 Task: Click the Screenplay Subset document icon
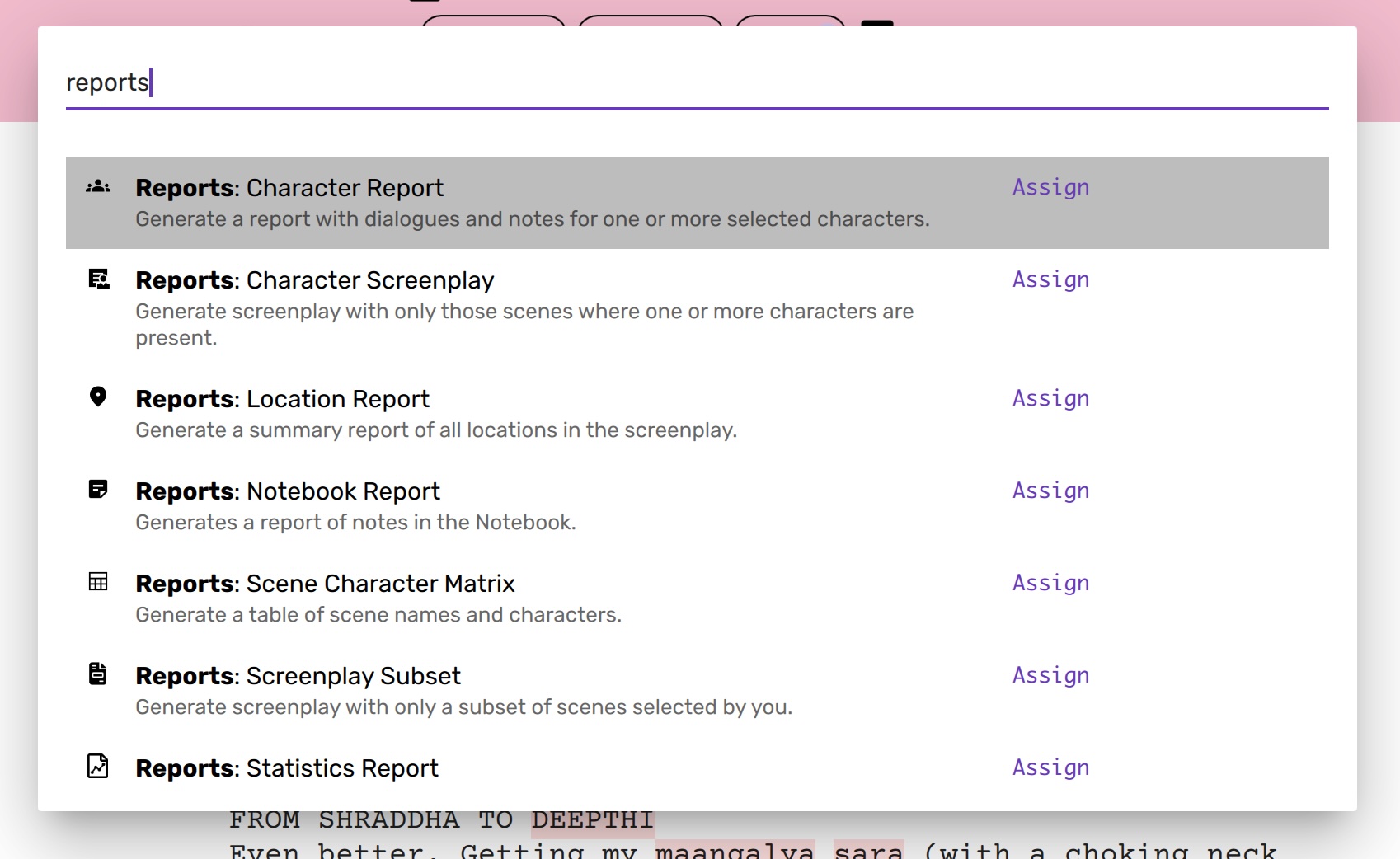[x=98, y=674]
